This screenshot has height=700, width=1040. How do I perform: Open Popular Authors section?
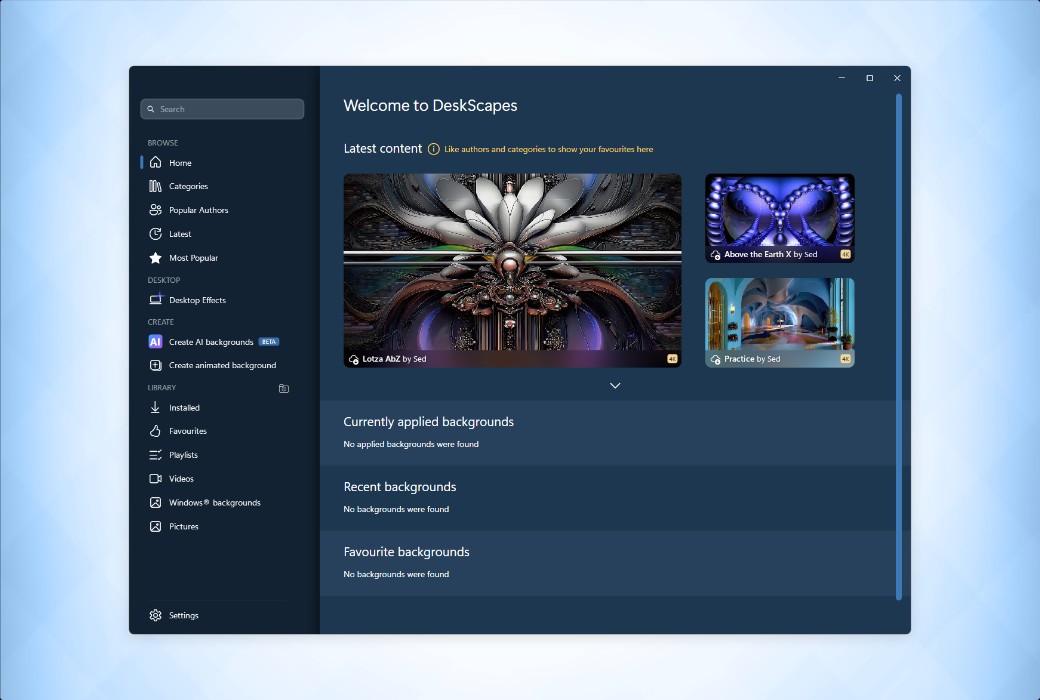198,210
